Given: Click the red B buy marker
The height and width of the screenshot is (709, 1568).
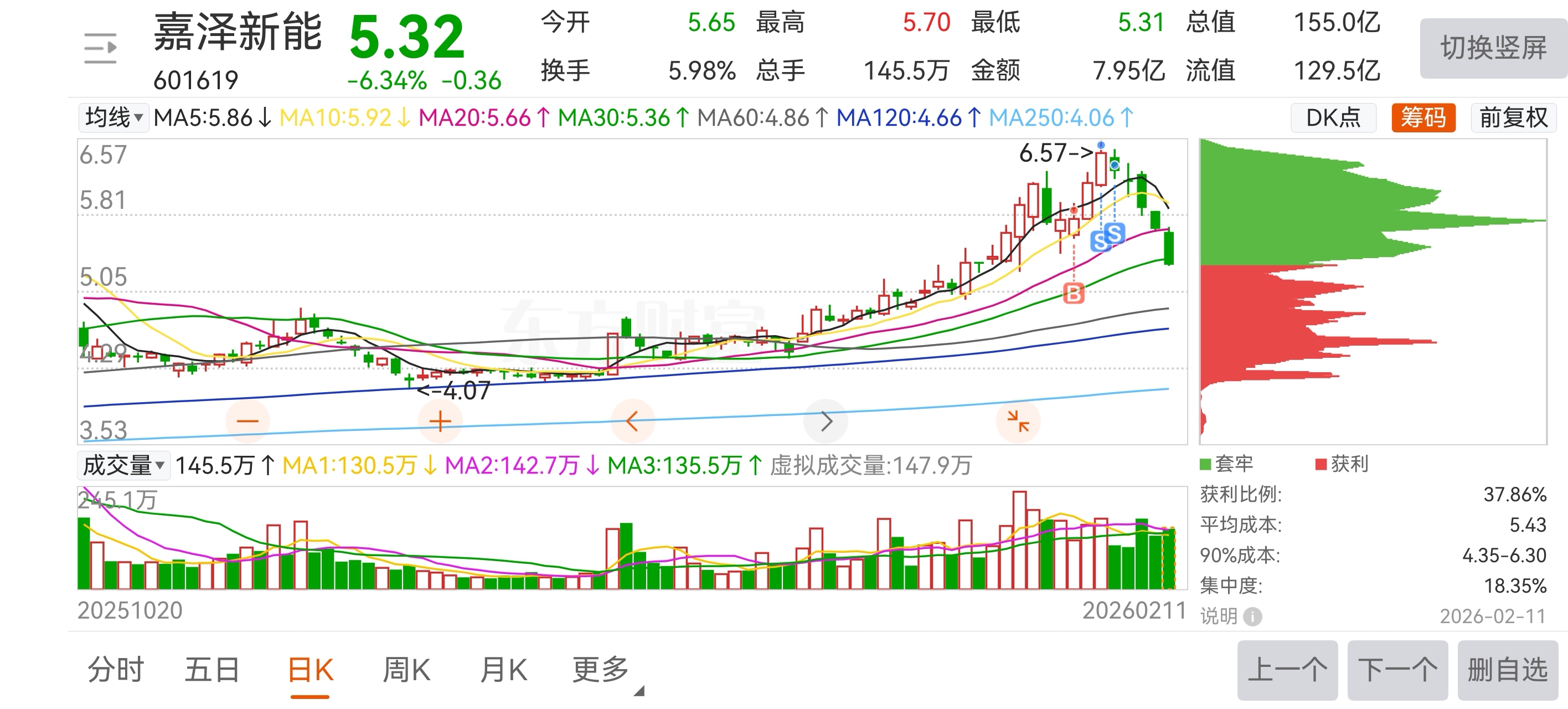Looking at the screenshot, I should point(1074,294).
